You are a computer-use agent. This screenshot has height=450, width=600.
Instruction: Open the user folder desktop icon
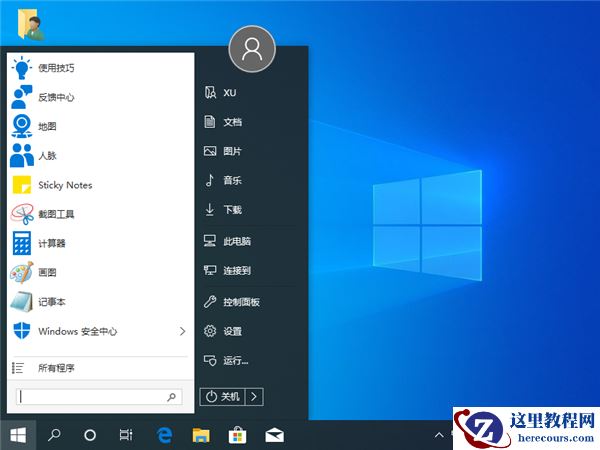[x=31, y=24]
